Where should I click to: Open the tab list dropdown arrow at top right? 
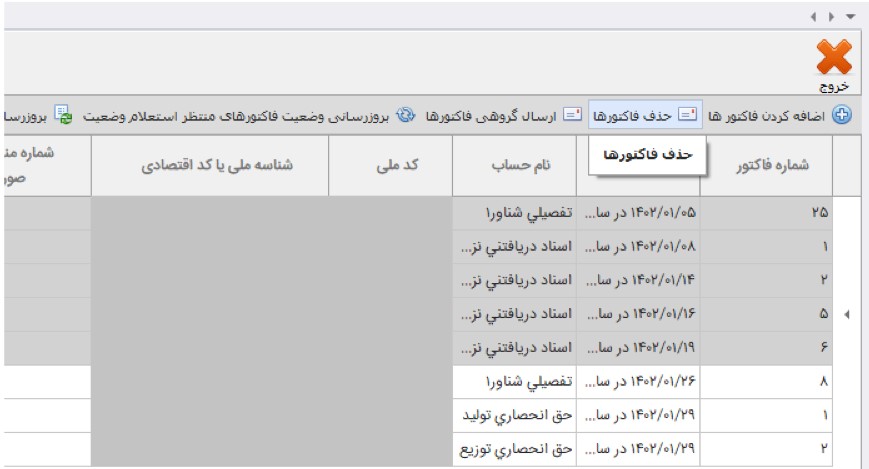point(851,17)
